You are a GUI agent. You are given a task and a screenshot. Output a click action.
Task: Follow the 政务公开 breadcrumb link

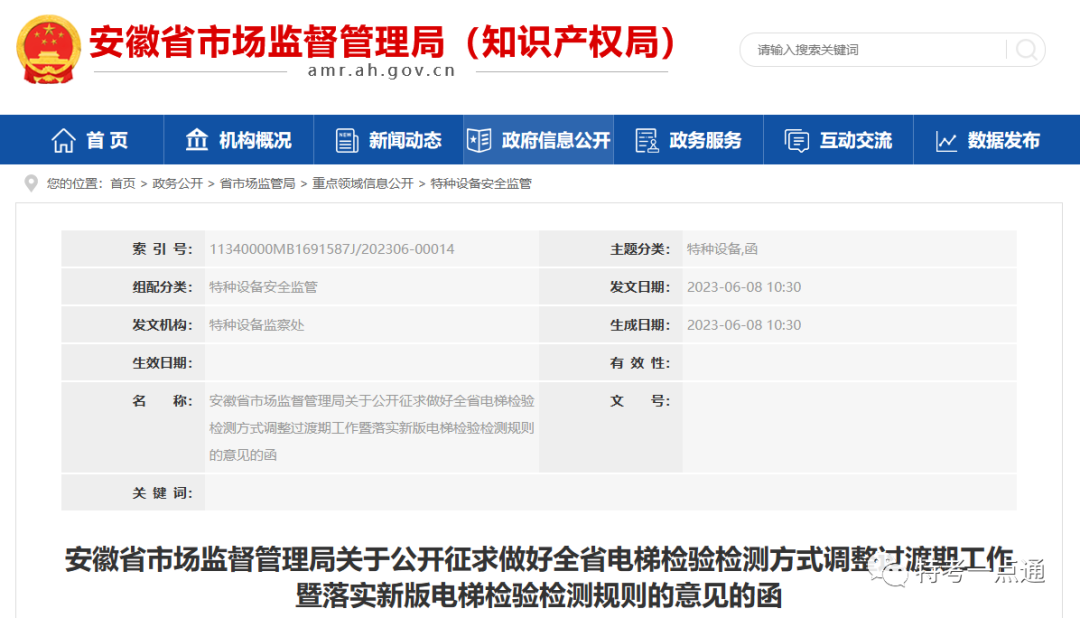(x=177, y=183)
